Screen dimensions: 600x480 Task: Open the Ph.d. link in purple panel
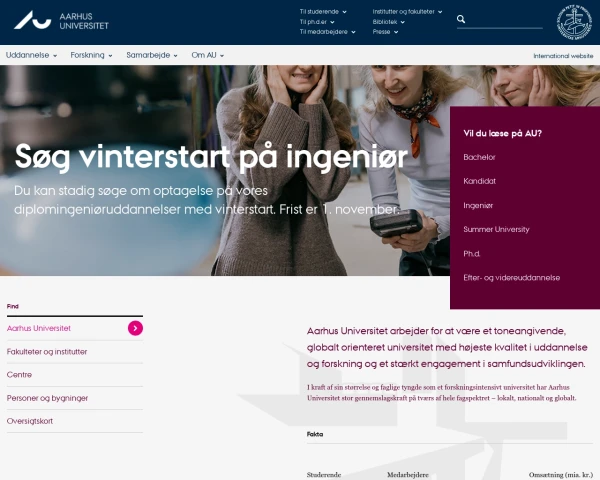click(x=471, y=253)
